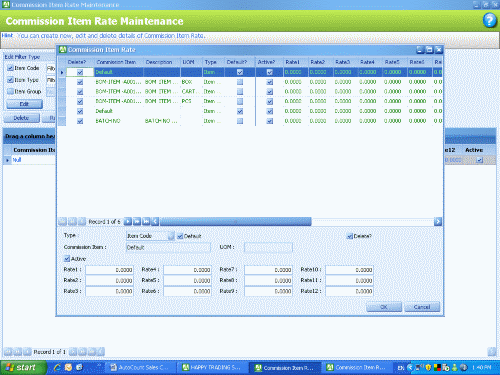This screenshot has width=500, height=375.
Task: Open the help icon in Maintenance window
Action: pos(489,21)
